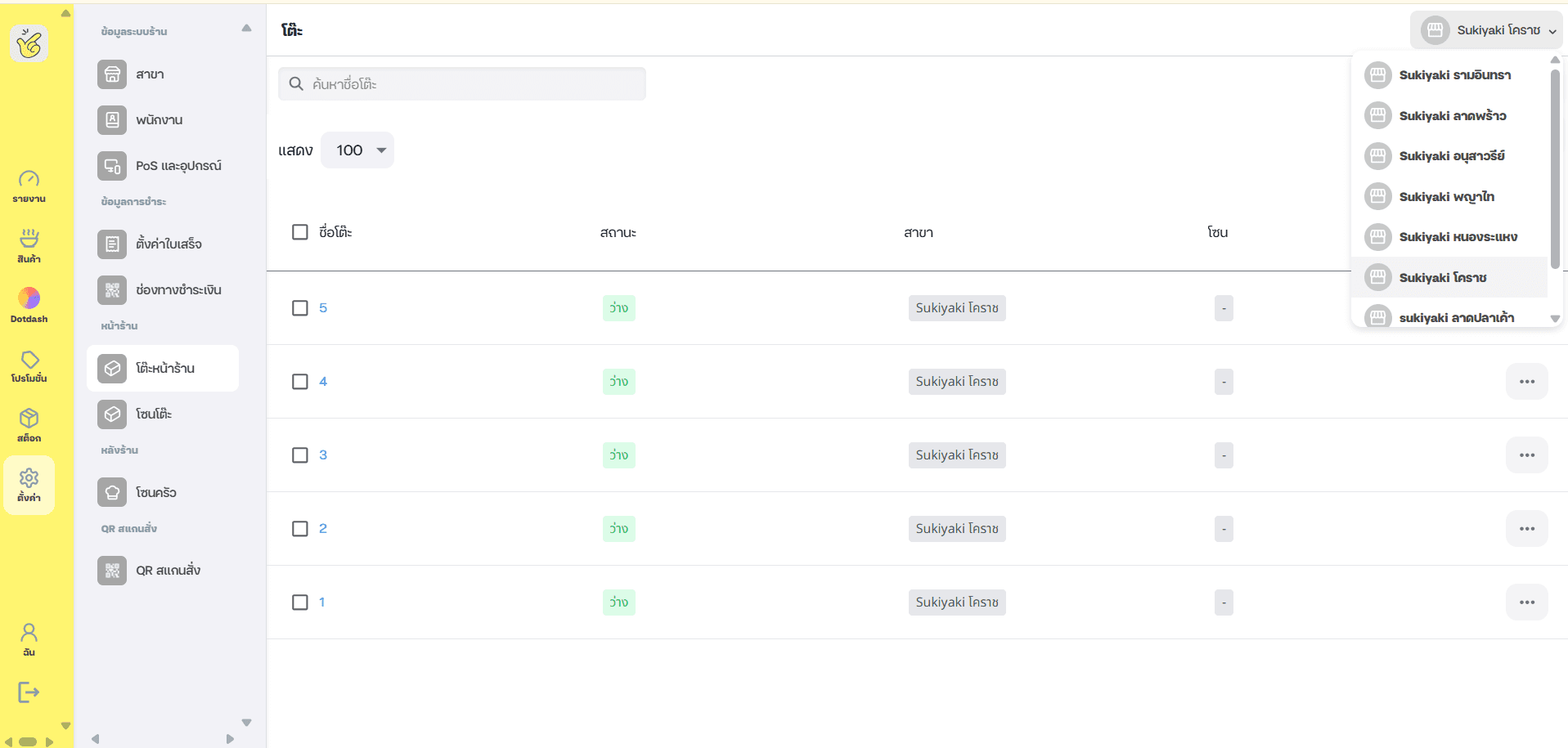Open the โปรโมชั่น promotions section
This screenshot has width=1568, height=748.
[29, 366]
